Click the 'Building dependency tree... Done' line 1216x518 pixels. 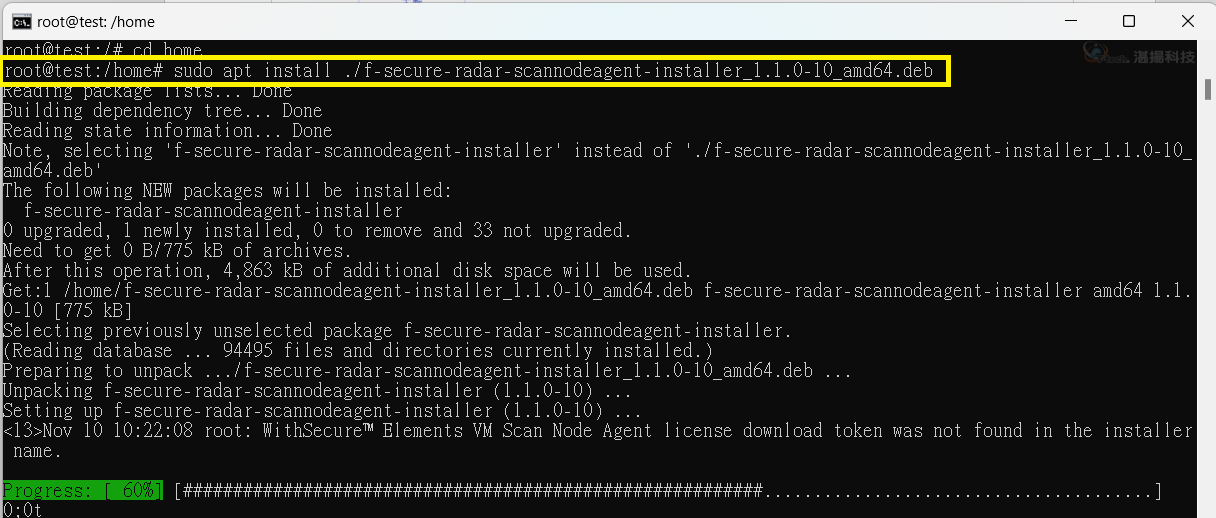(x=162, y=111)
